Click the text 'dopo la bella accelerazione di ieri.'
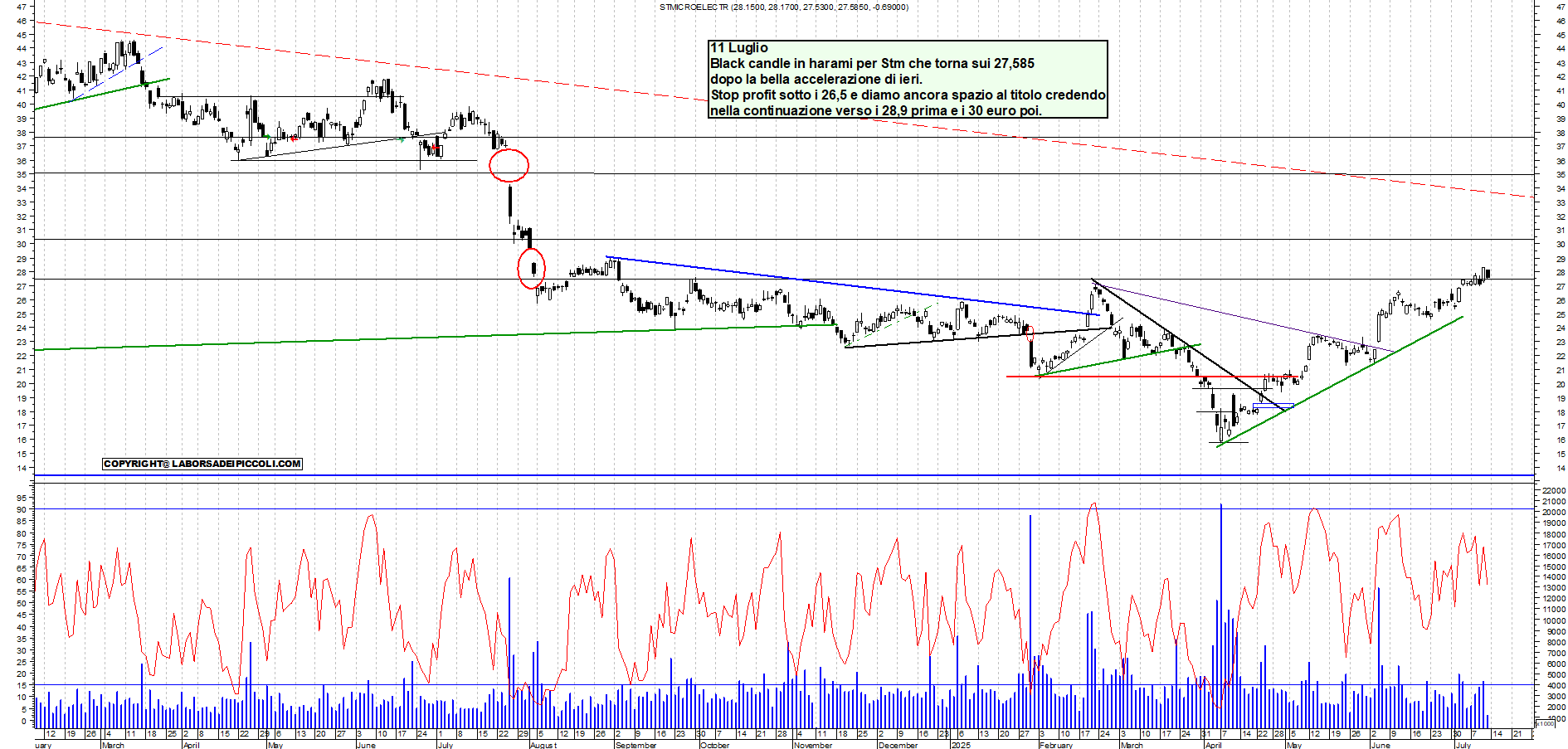Image resolution: width=1568 pixels, height=749 pixels. (816, 79)
